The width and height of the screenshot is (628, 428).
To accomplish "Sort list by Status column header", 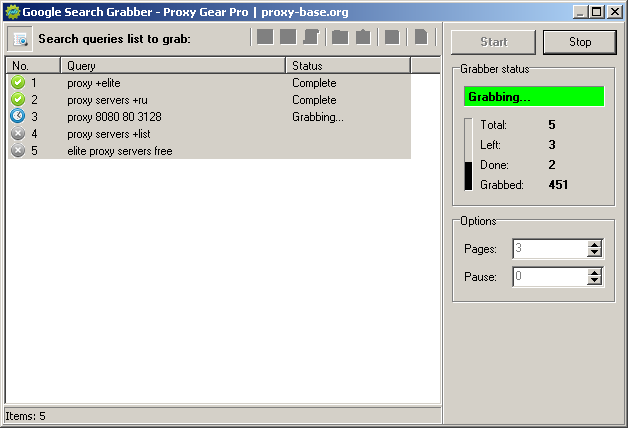I will pos(348,65).
